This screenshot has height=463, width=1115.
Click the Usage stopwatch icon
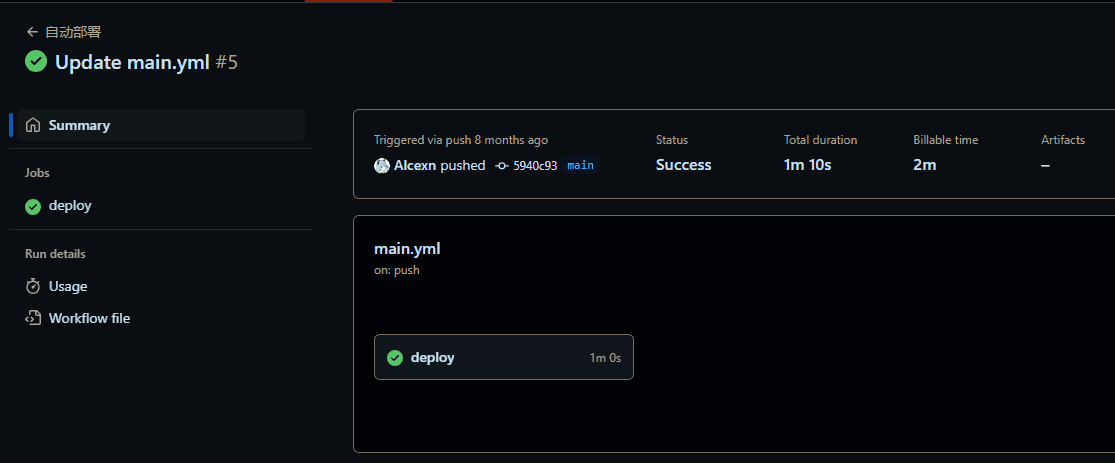point(33,287)
